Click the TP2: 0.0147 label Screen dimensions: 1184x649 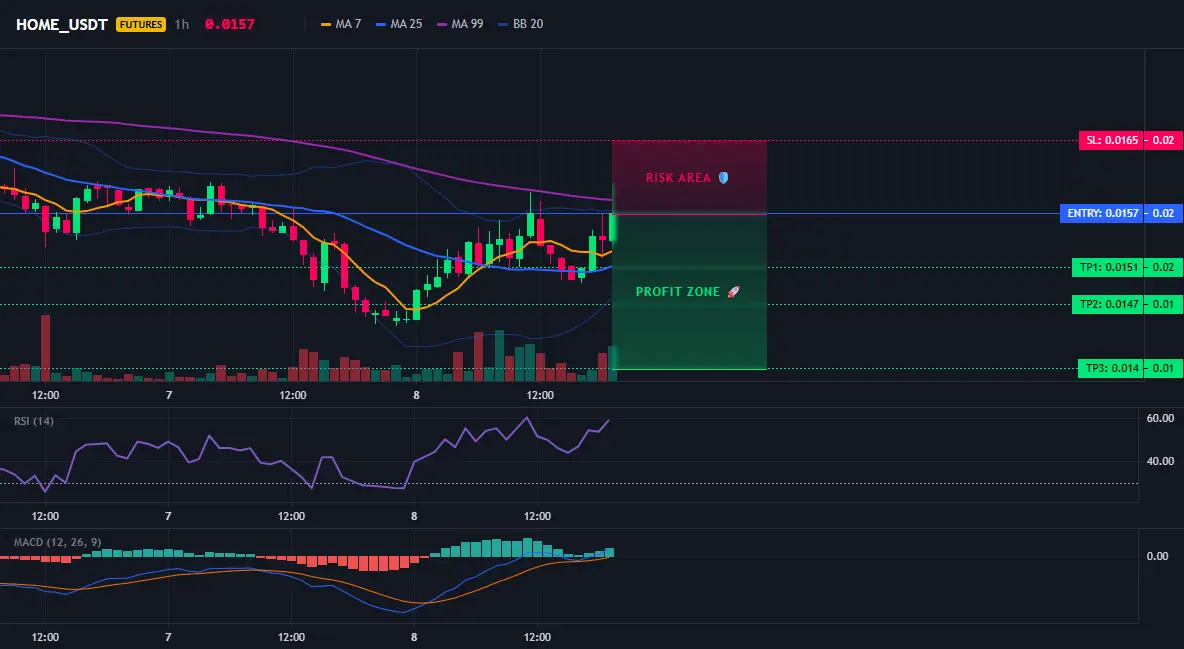[x=1108, y=304]
